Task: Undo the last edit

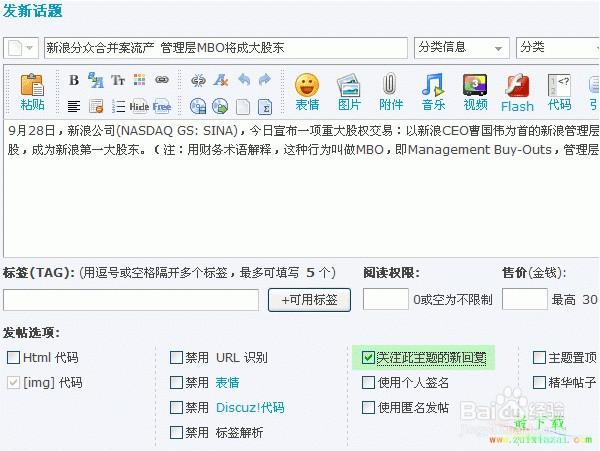Action: point(244,80)
